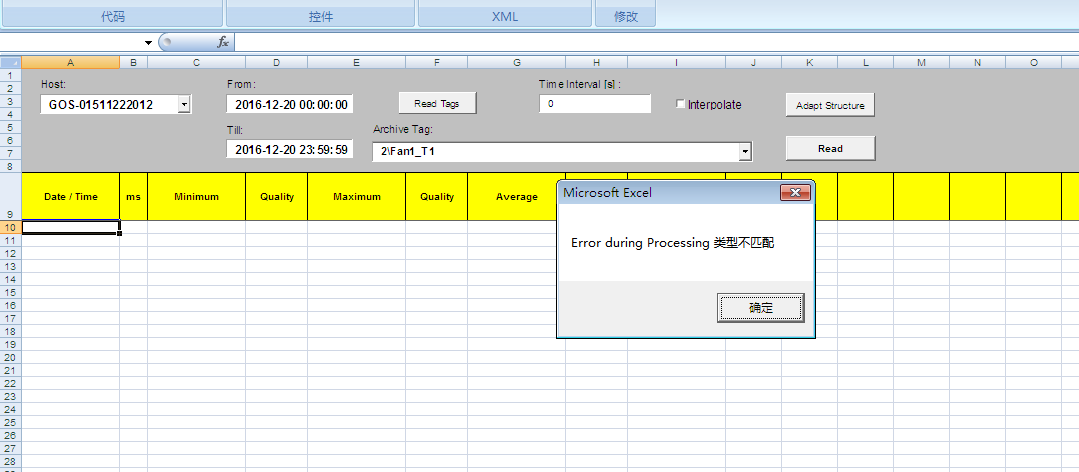Click the From date input field

pyautogui.click(x=290, y=105)
